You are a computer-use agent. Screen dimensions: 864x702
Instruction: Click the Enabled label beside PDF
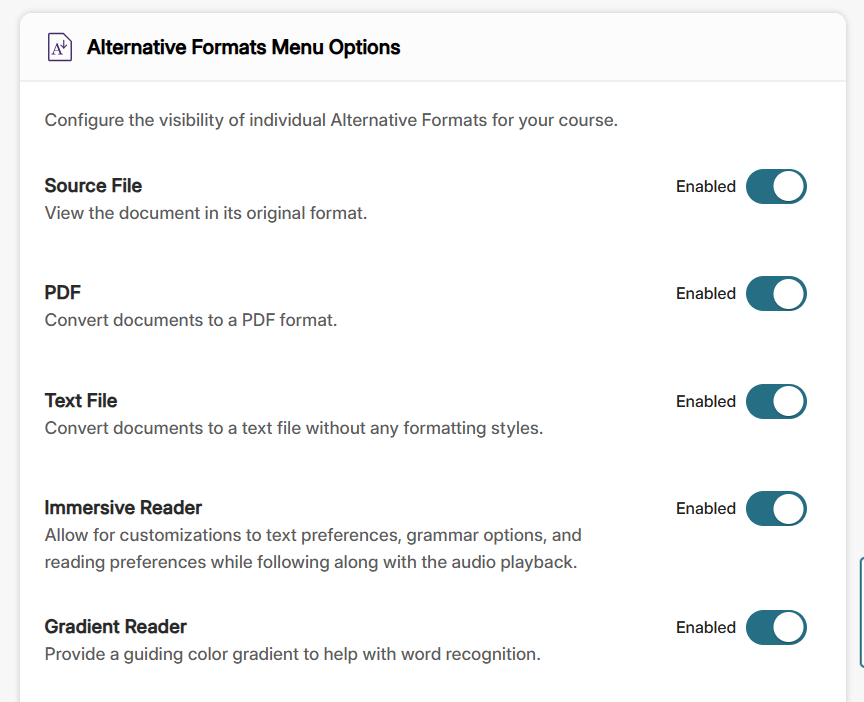tap(705, 293)
